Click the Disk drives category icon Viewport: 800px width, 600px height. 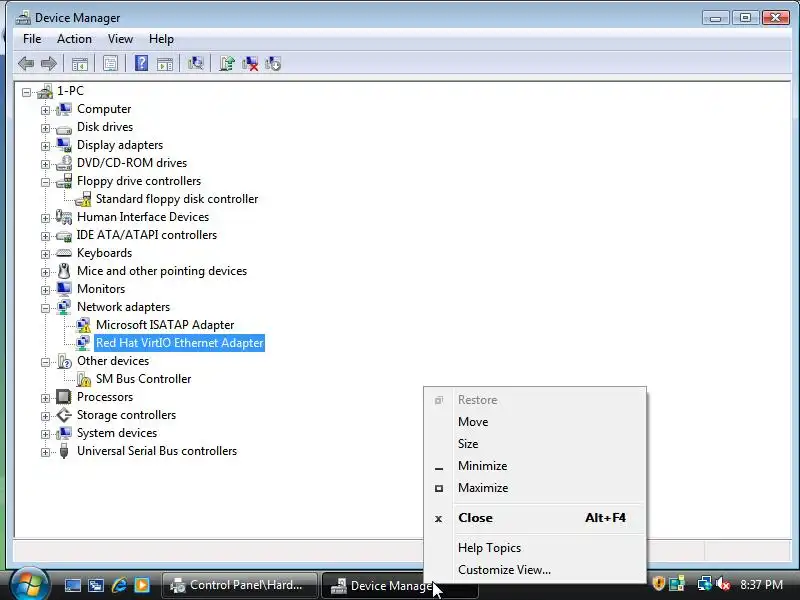(64, 128)
